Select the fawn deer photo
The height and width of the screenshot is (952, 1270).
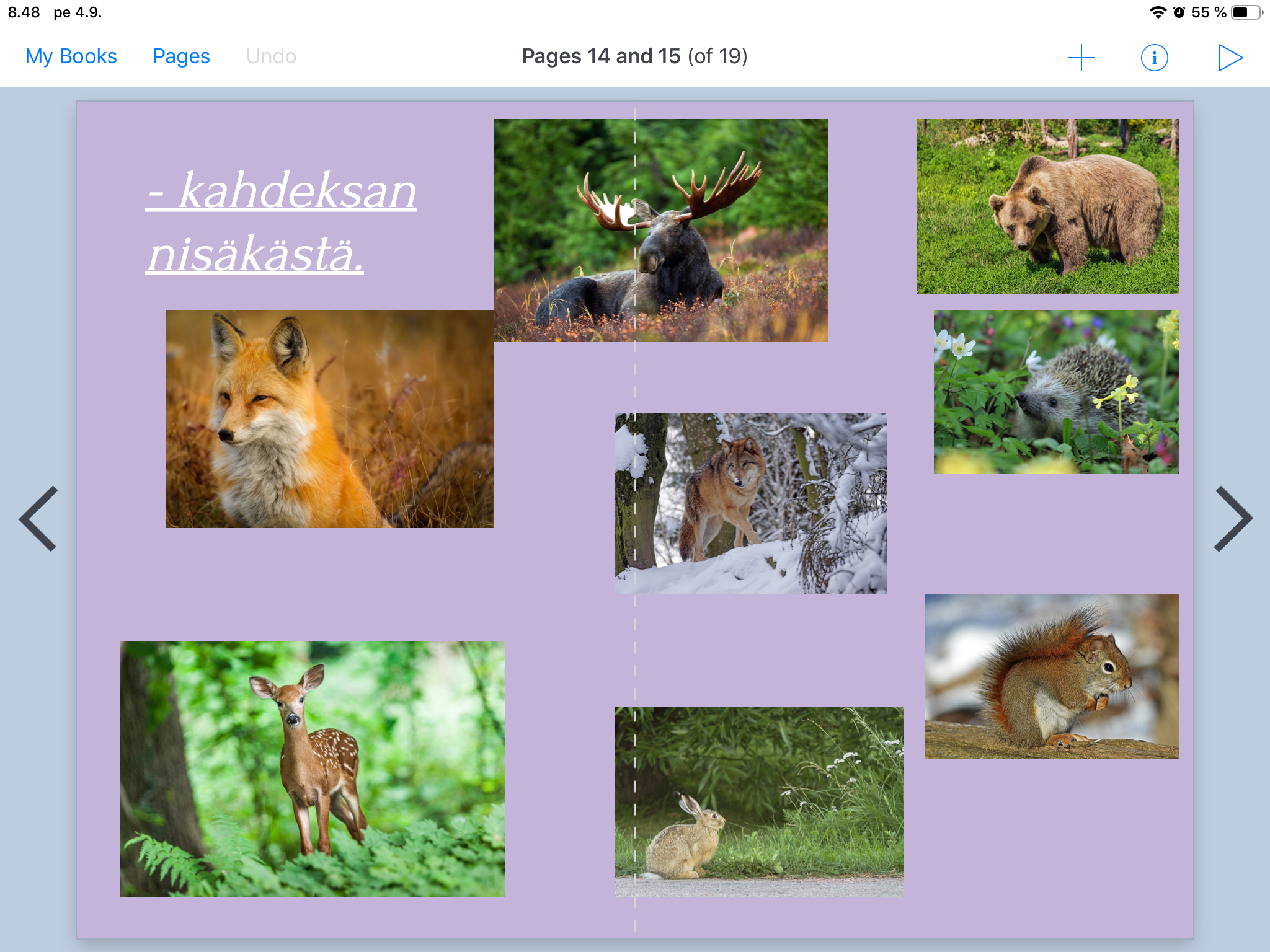pos(312,769)
